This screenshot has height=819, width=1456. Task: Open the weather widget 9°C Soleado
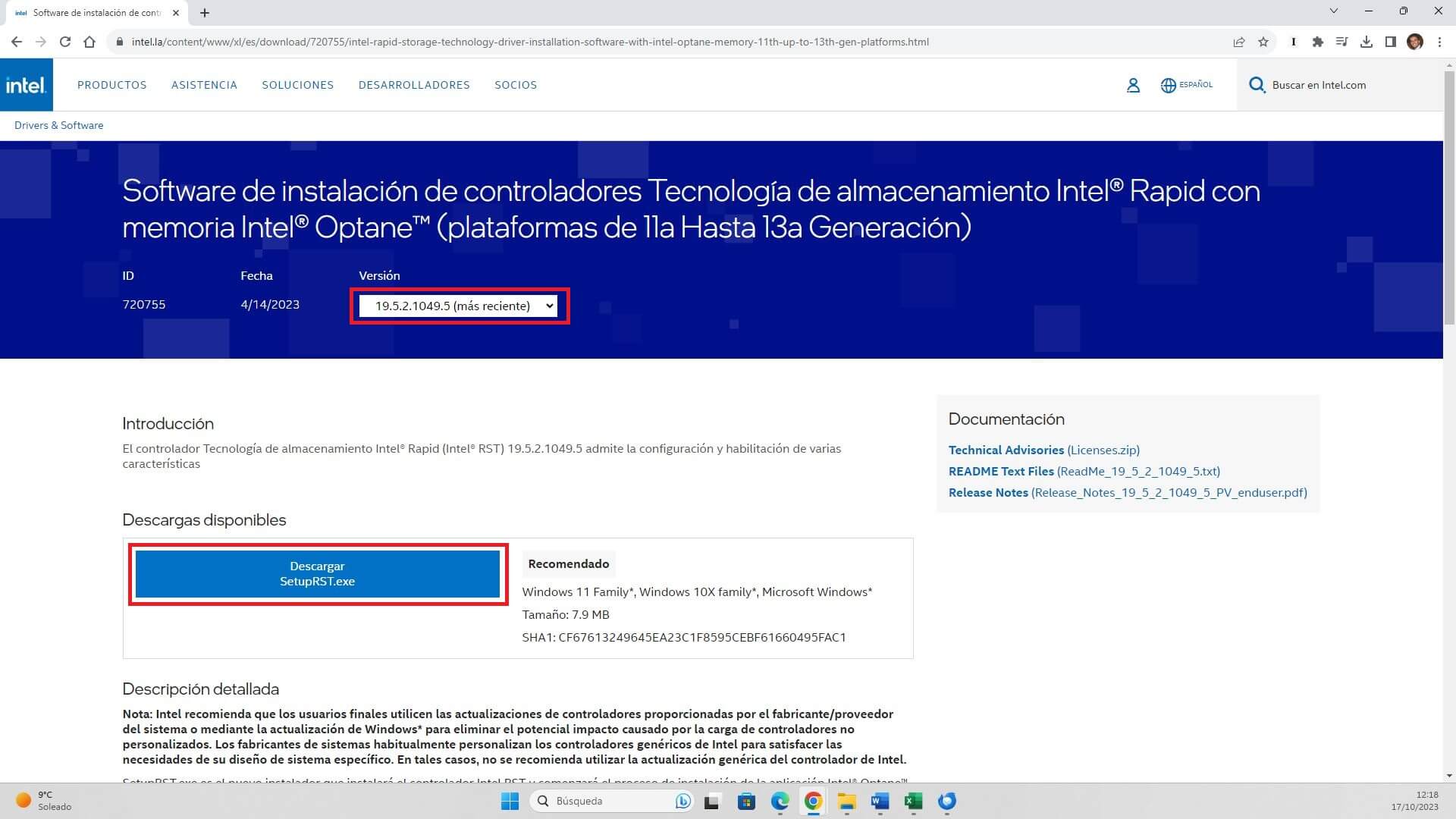point(44,801)
